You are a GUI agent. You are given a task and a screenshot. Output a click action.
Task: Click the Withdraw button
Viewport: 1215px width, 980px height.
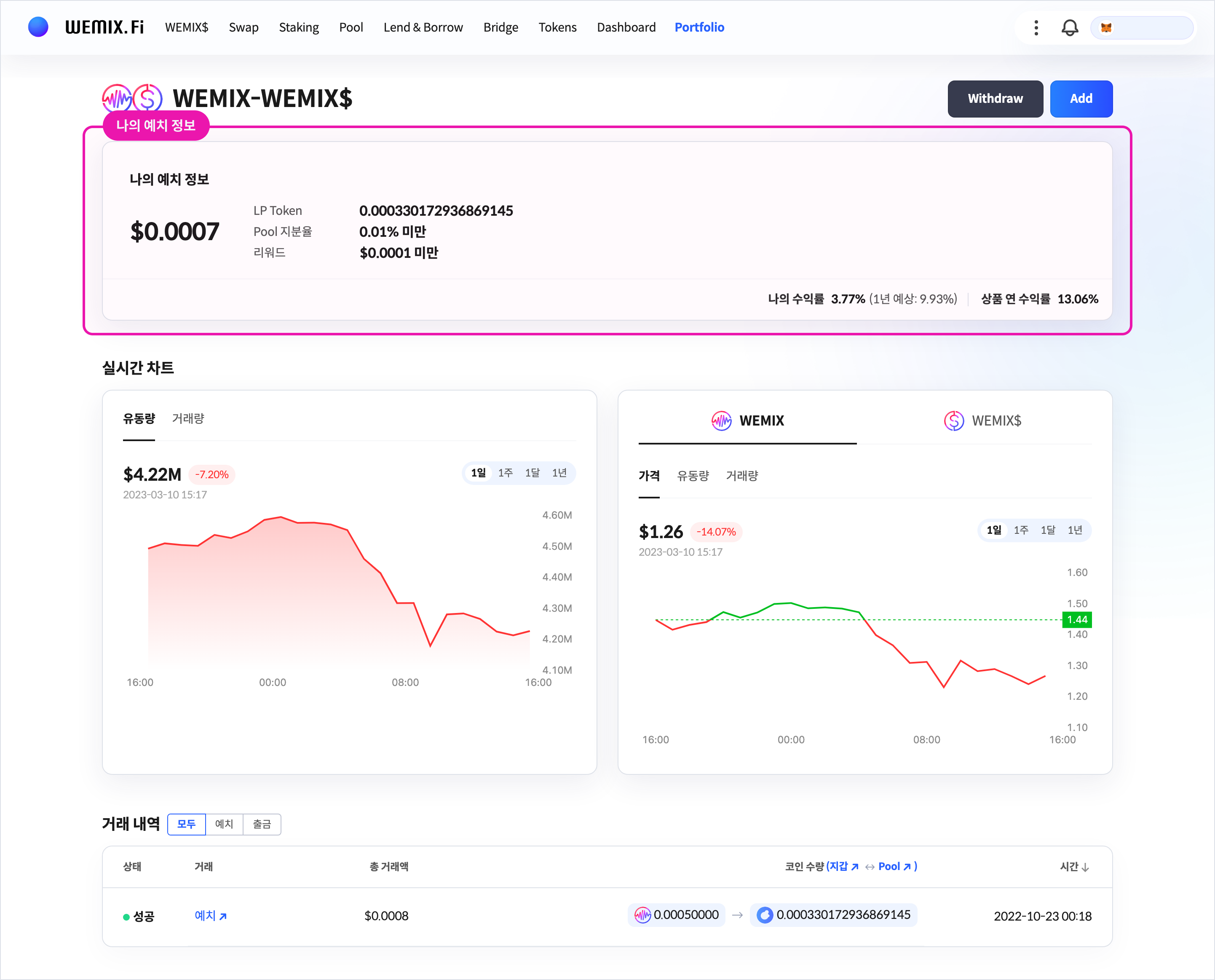(x=995, y=99)
